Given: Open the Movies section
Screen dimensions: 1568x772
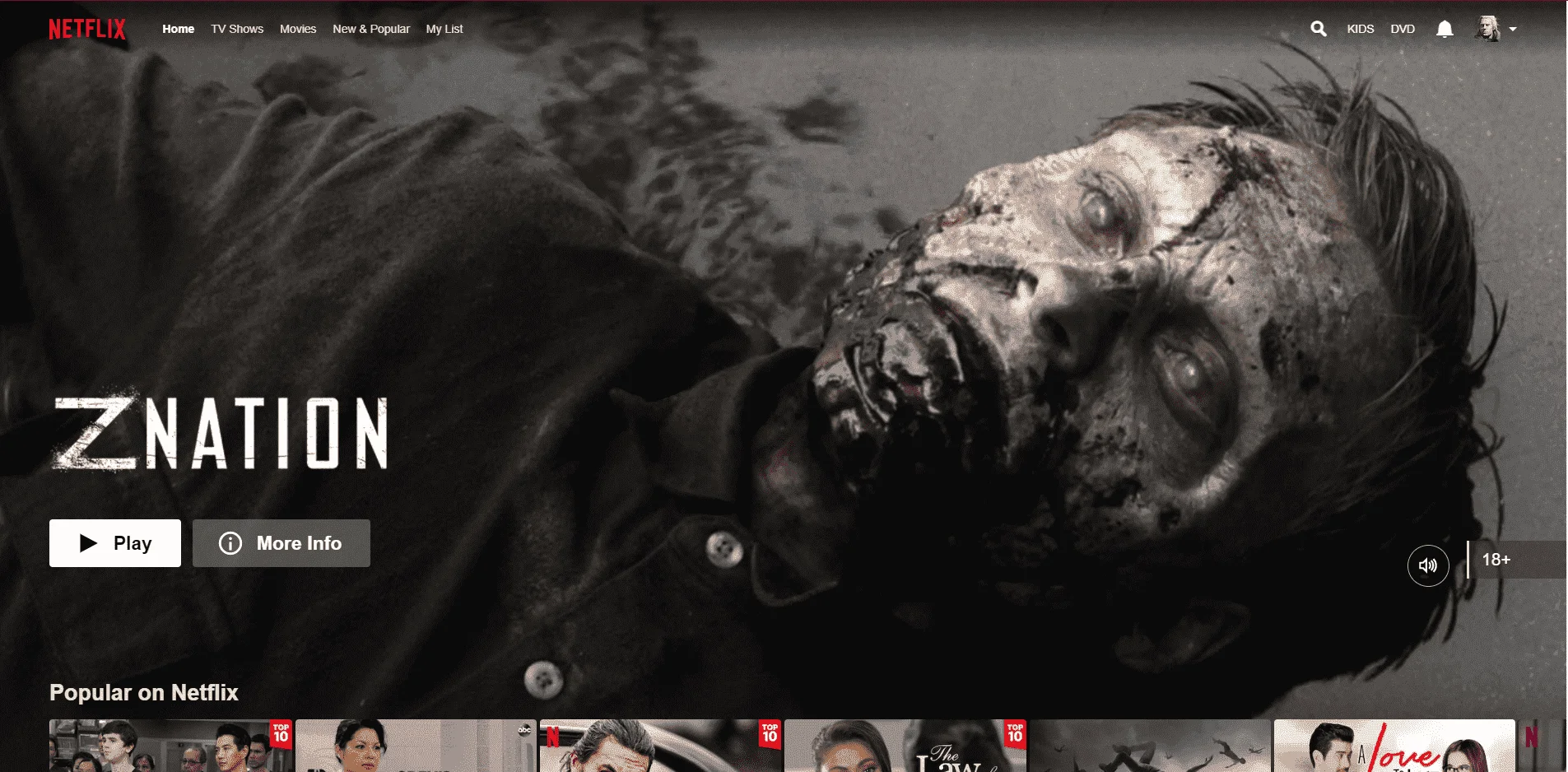Looking at the screenshot, I should click(298, 29).
